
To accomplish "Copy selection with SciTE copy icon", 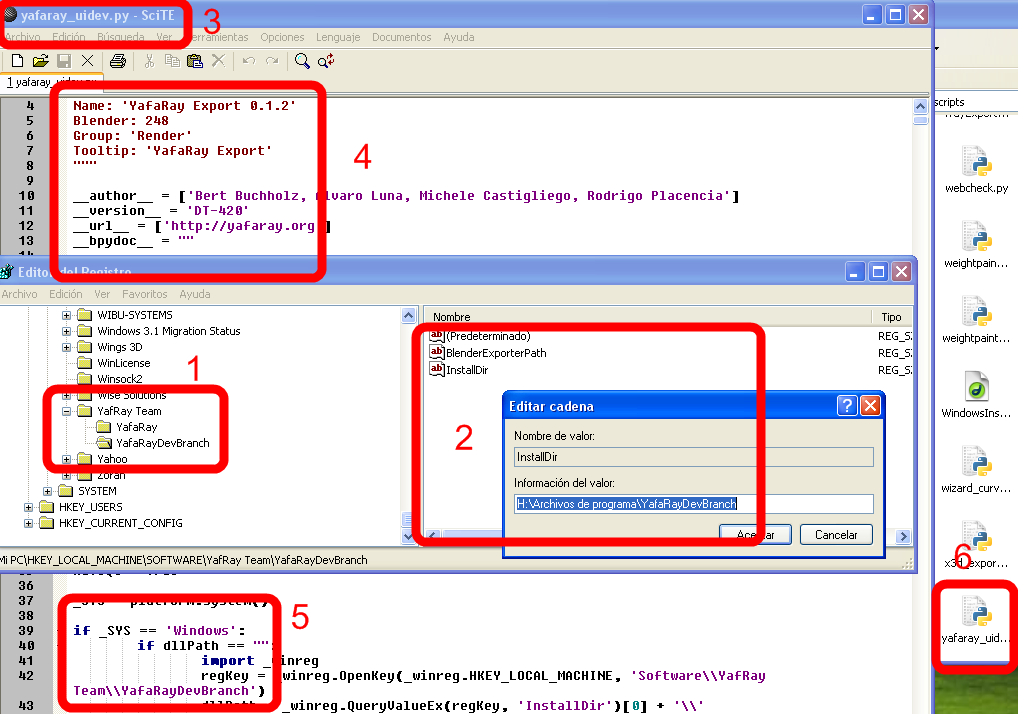I will point(172,61).
